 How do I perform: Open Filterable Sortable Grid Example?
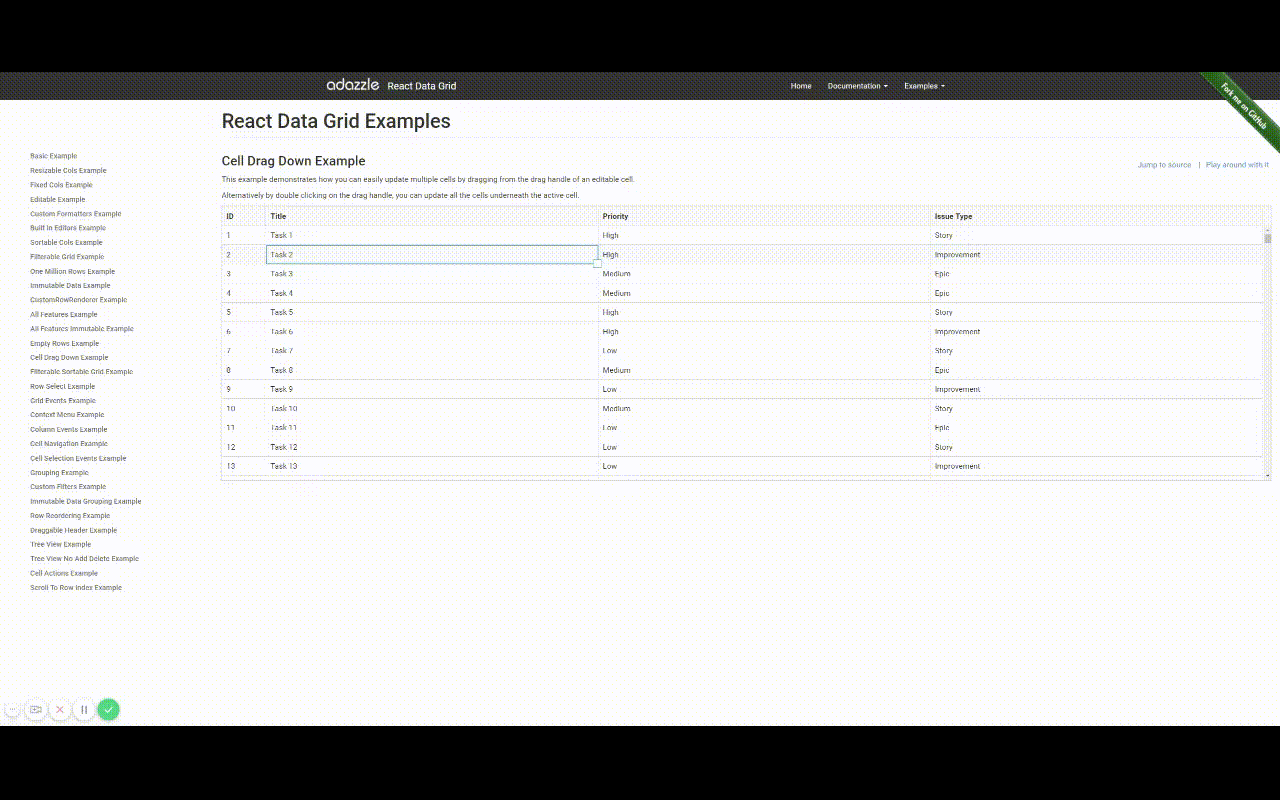(x=81, y=372)
